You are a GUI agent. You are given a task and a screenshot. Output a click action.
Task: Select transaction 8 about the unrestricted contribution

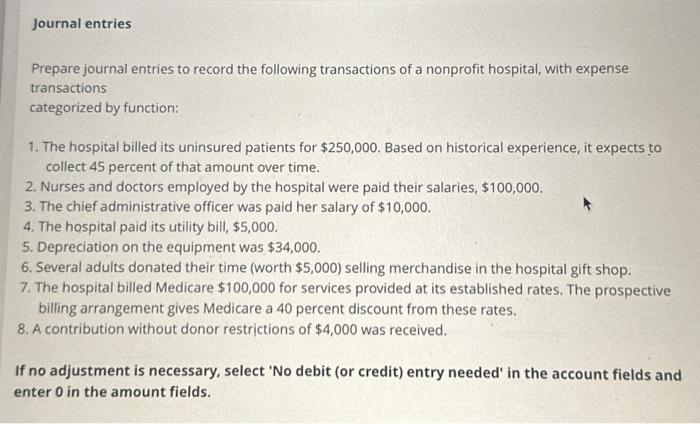232,330
